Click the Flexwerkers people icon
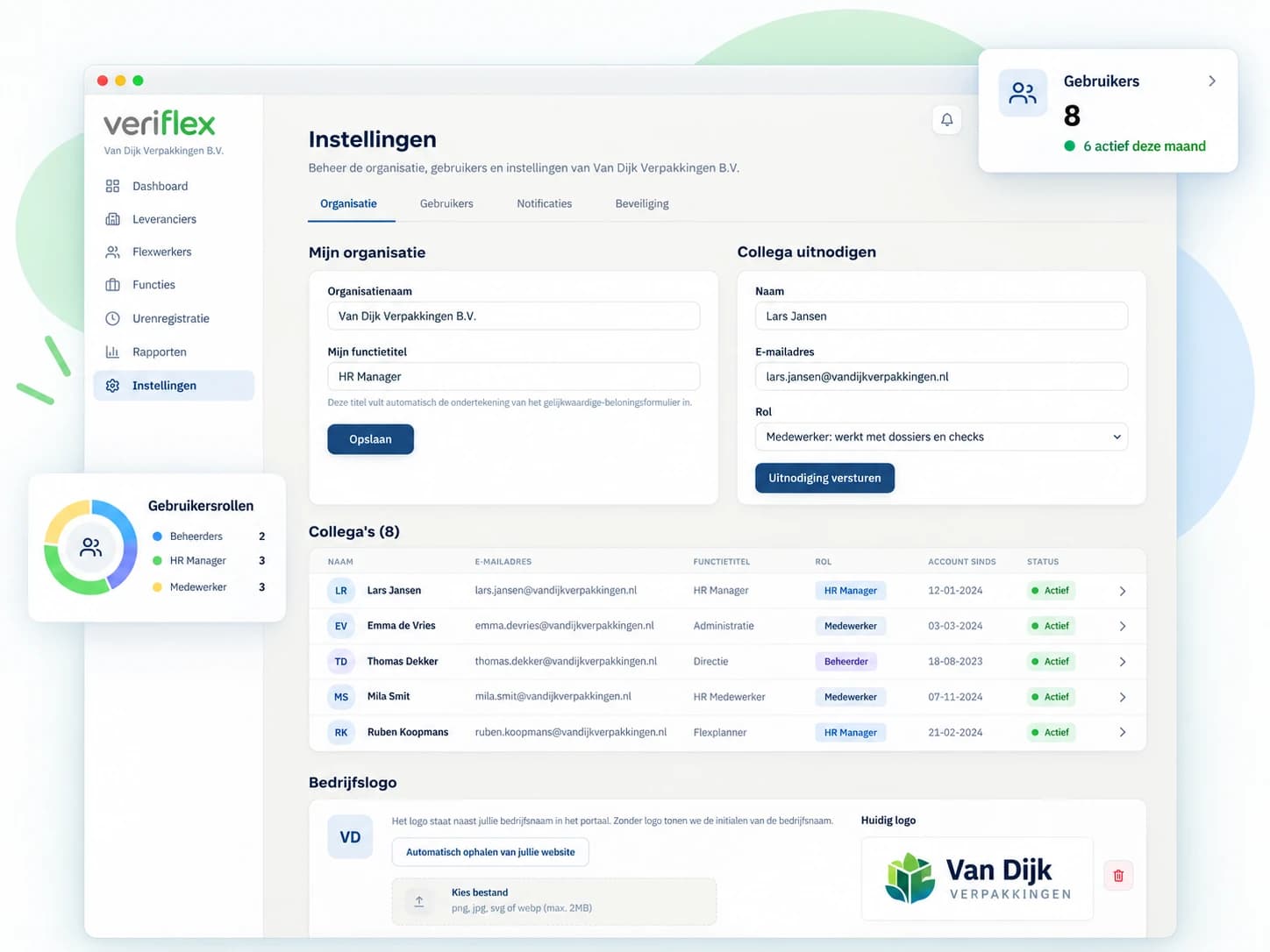The height and width of the screenshot is (952, 1270). pyautogui.click(x=112, y=252)
